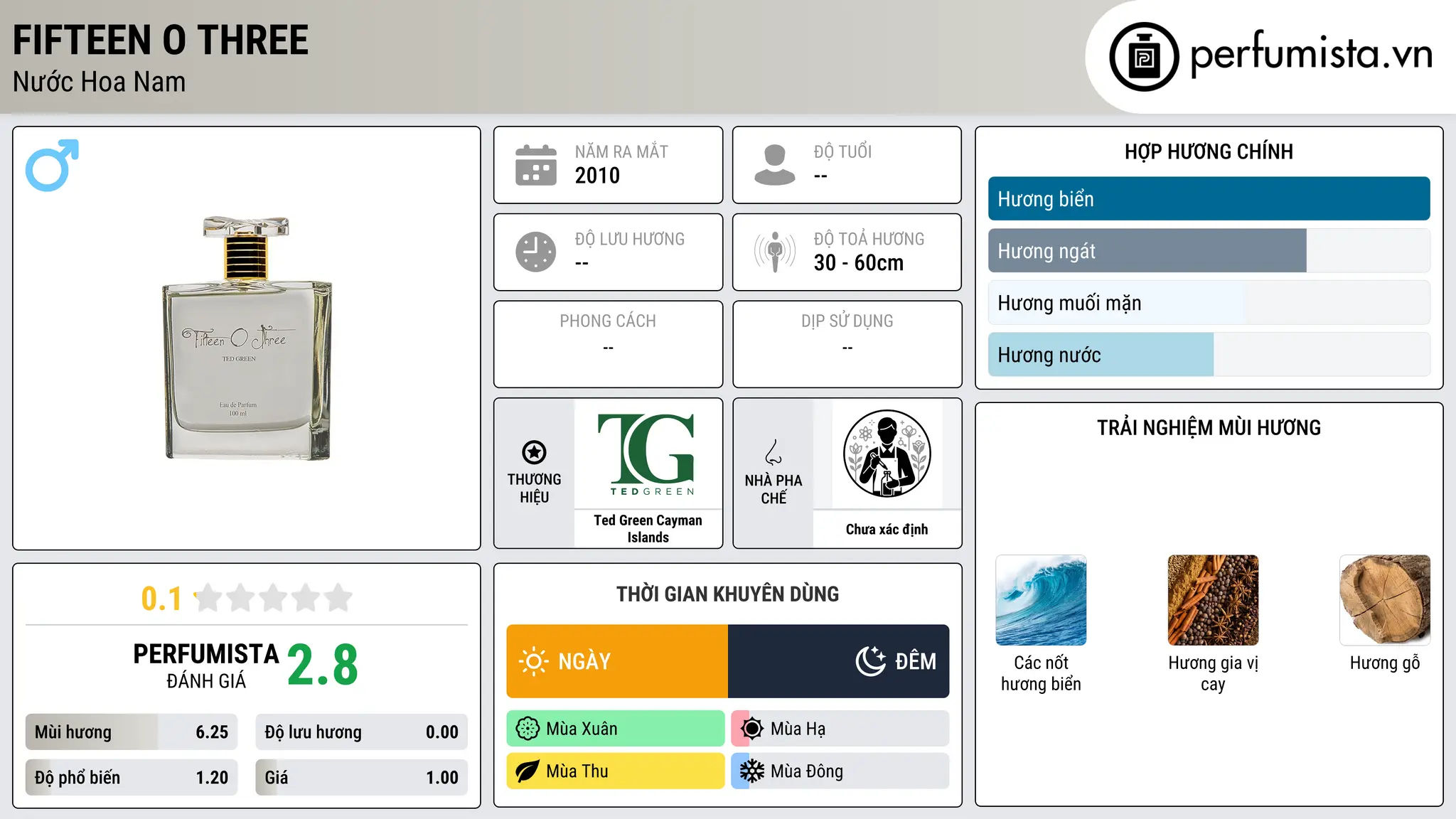Click the Perfumista rating 2.8
Screen dimensions: 1456x819
(x=323, y=665)
